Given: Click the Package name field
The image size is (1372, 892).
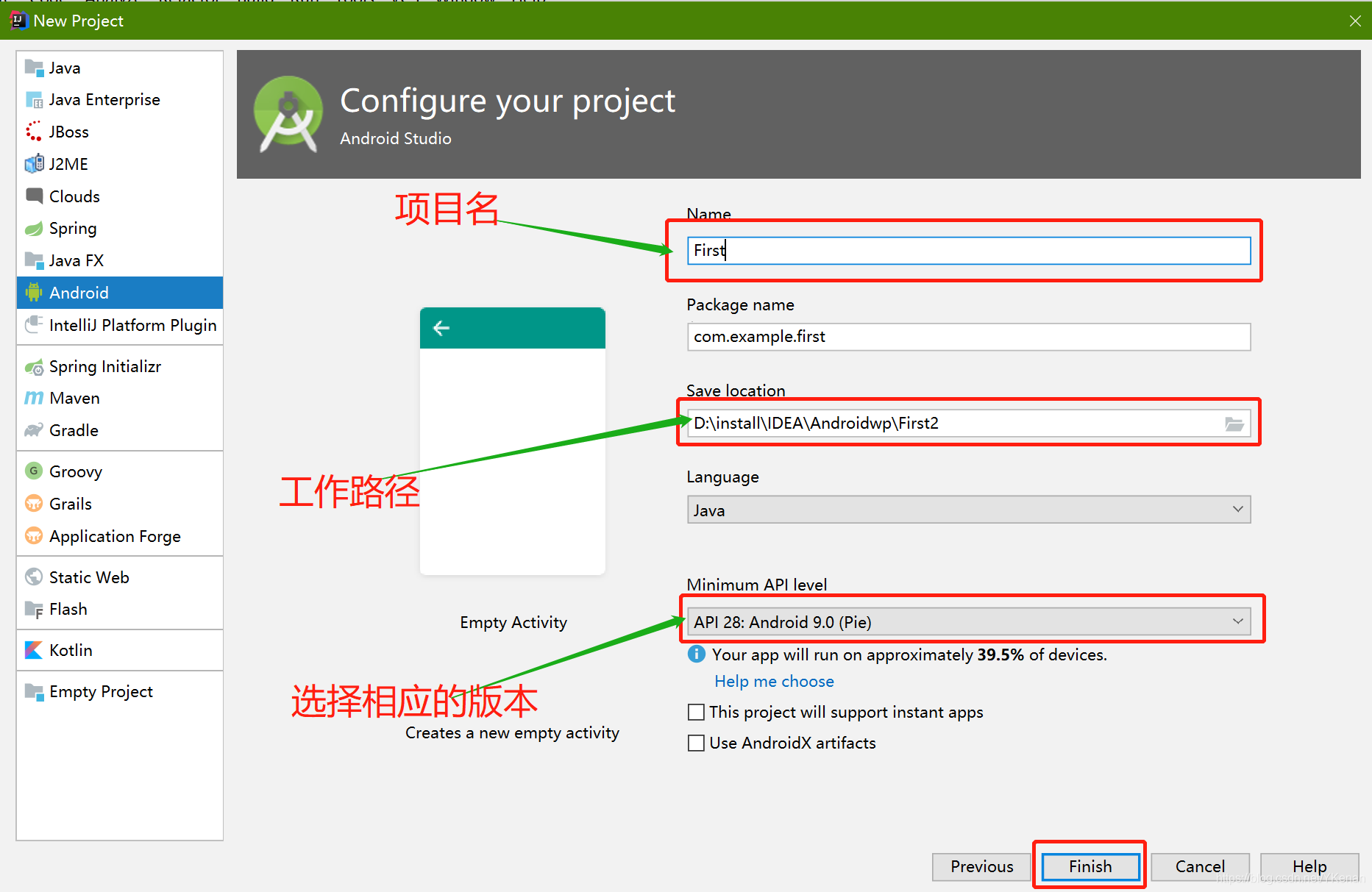Looking at the screenshot, I should point(969,337).
